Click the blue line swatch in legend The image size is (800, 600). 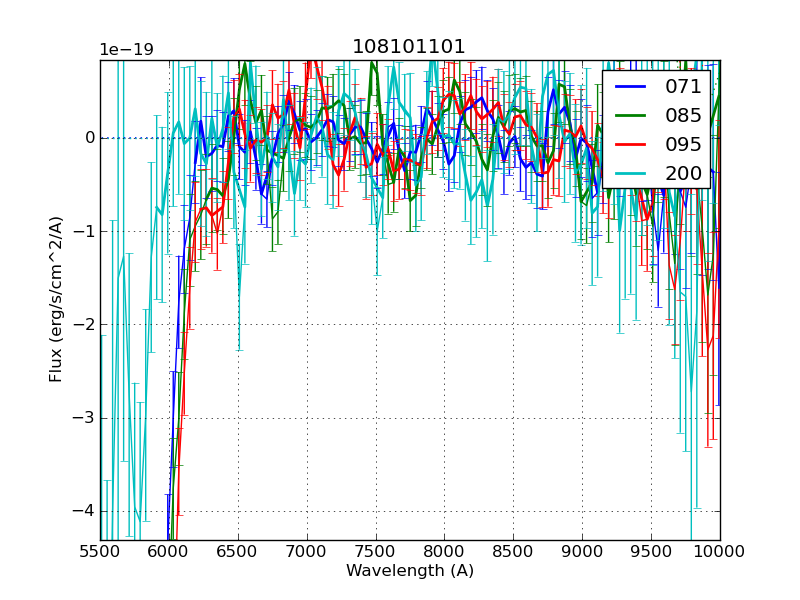[630, 87]
